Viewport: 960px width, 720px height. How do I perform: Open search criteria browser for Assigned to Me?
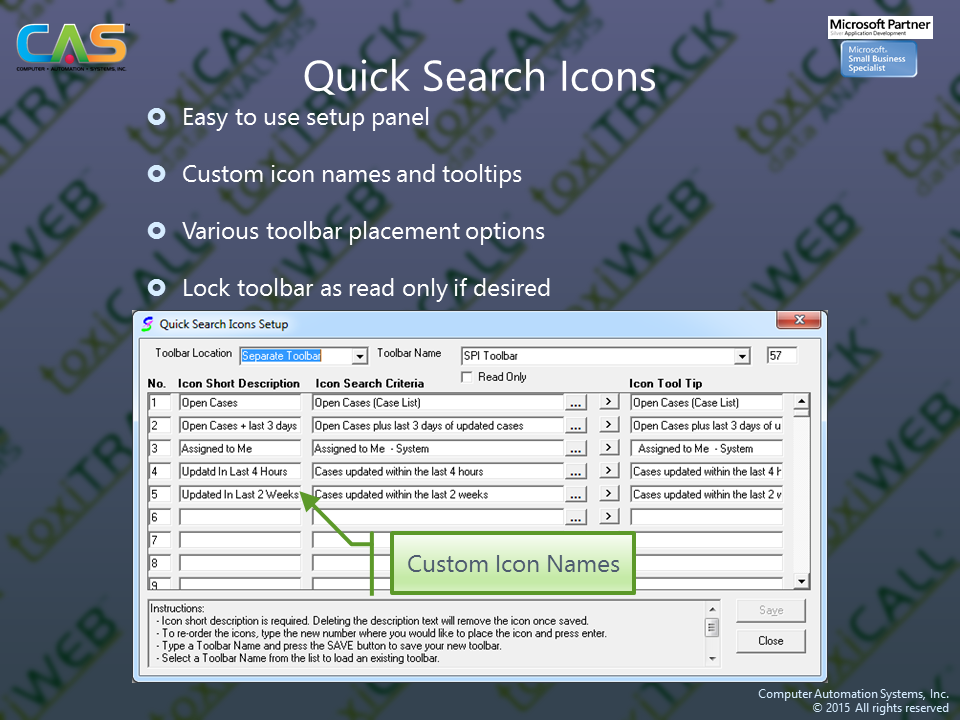point(575,449)
